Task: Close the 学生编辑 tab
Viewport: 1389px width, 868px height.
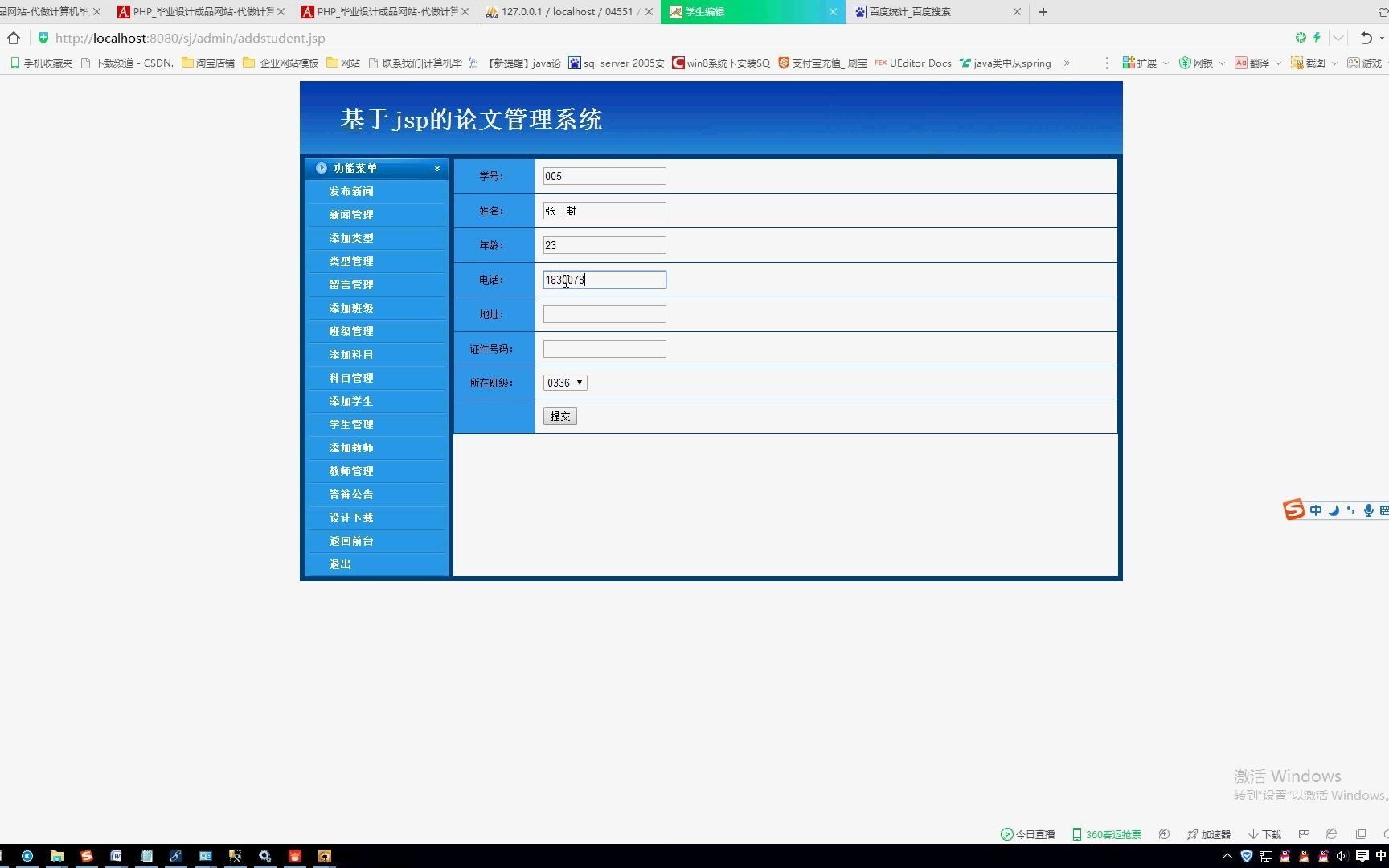Action: click(833, 12)
